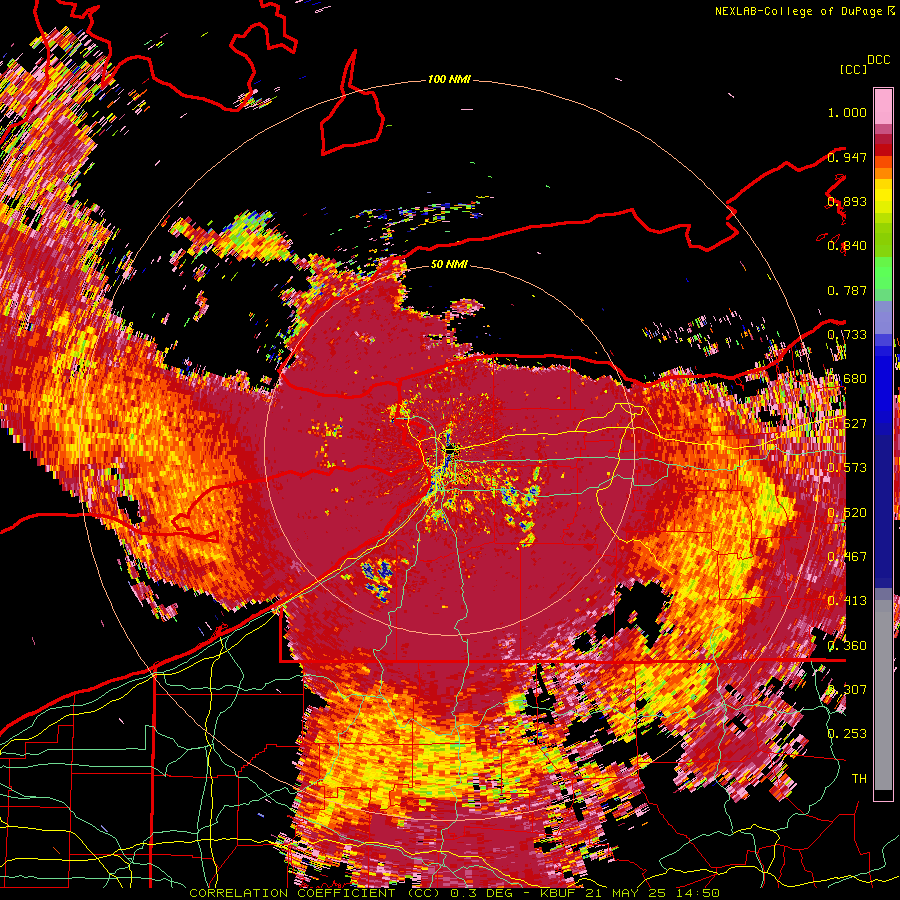Click the 0.3 DEG elevation text
This screenshot has height=900, width=900.
[481, 893]
